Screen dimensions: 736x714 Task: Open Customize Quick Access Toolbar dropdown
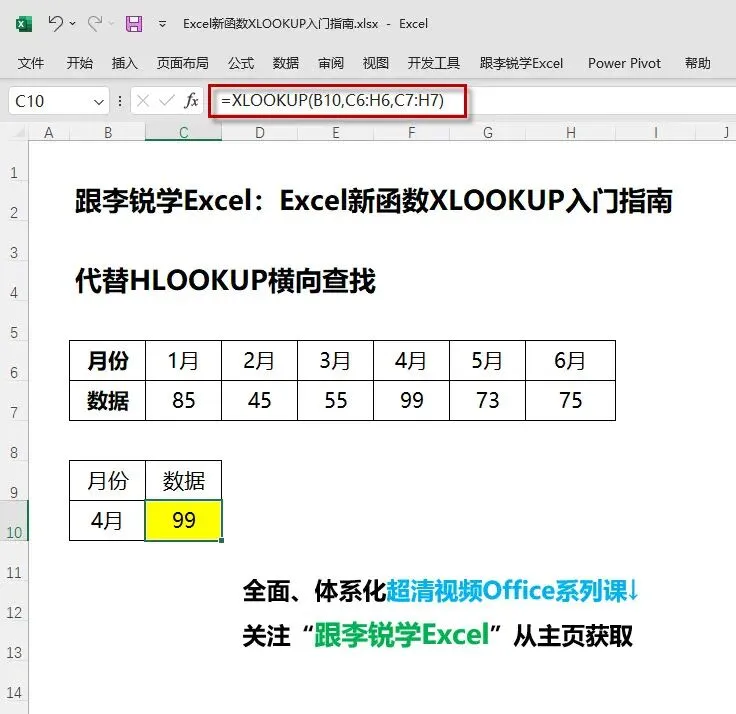(x=162, y=23)
